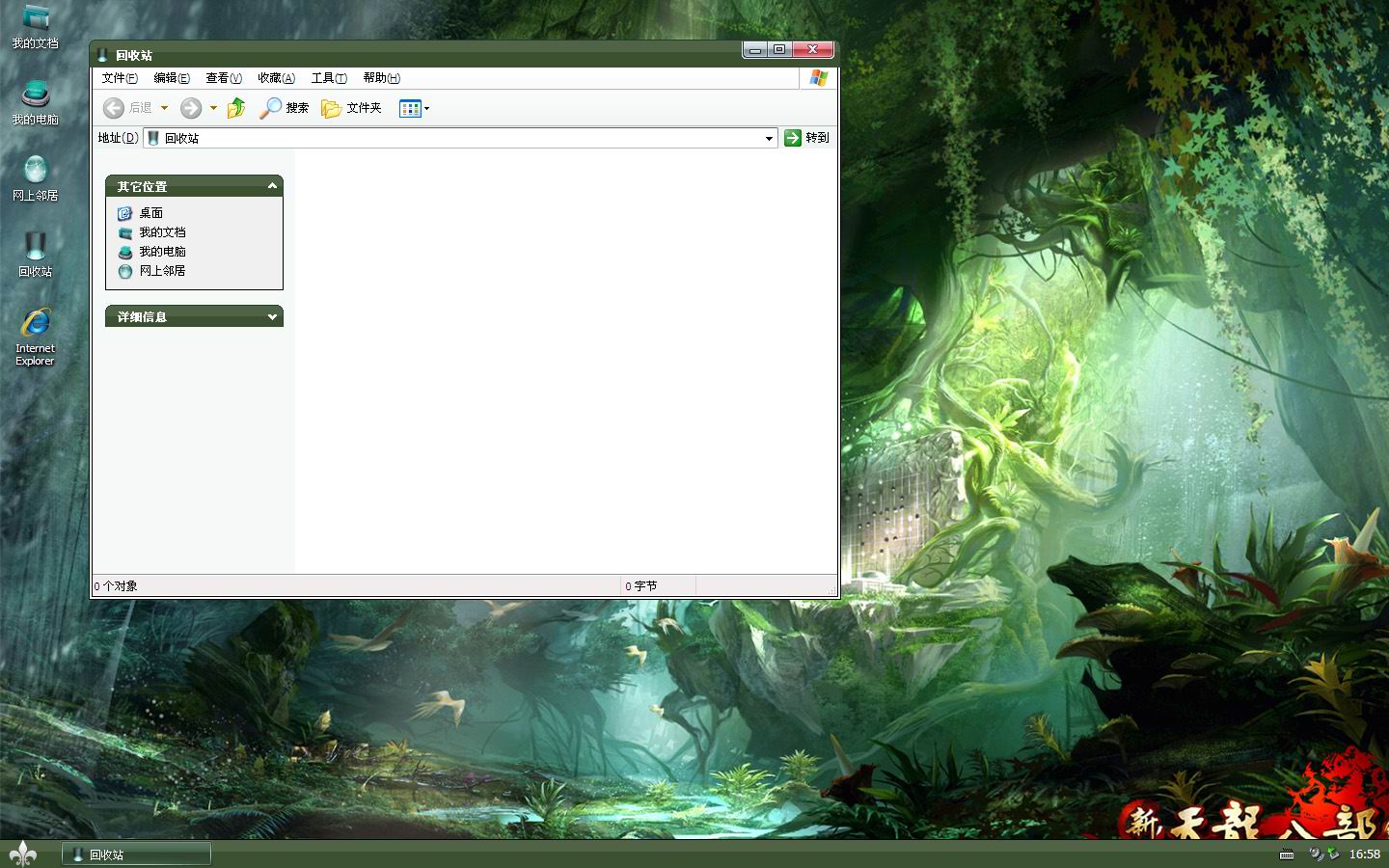The width and height of the screenshot is (1389, 868).
Task: Click the keyboard language icon in tray
Action: [1287, 854]
